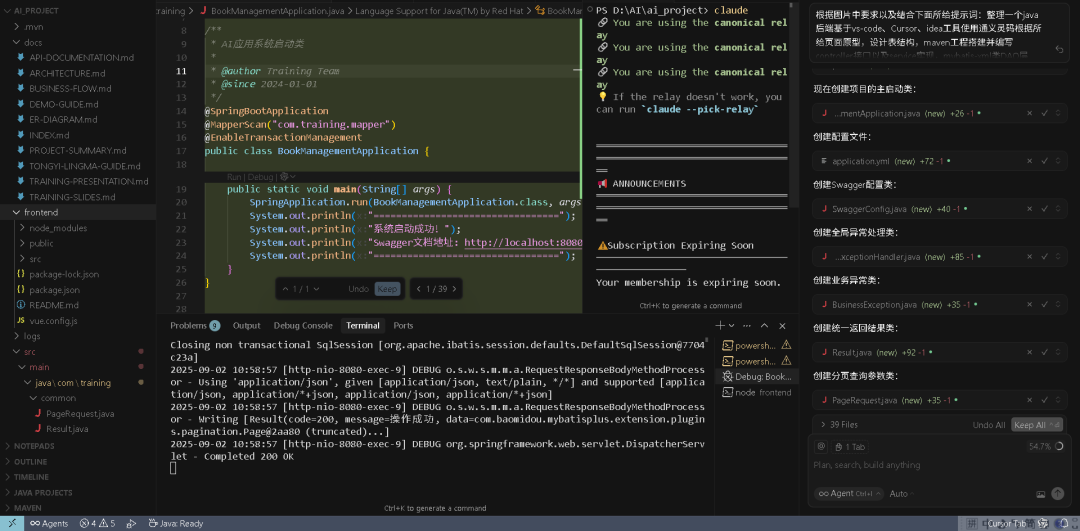
Task: Switch to the Problems tab
Action: 195,326
